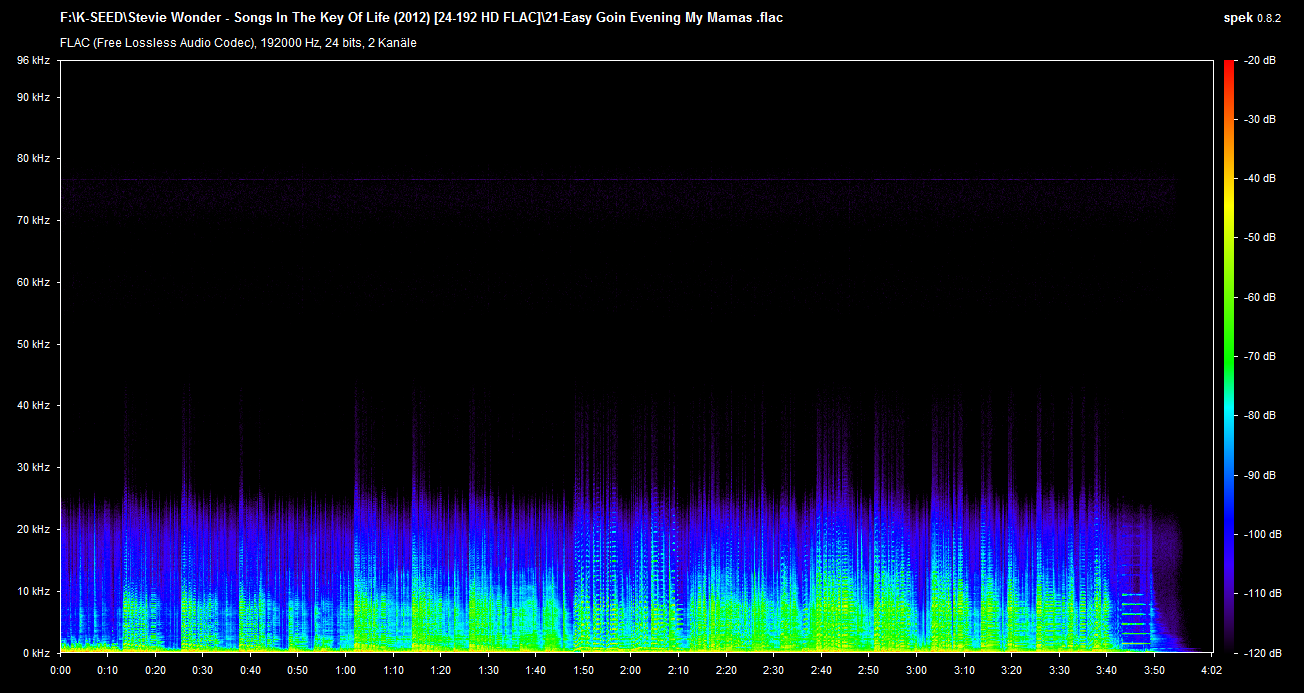
Task: Click the 50 kHz frequency axis label
Action: [33, 344]
